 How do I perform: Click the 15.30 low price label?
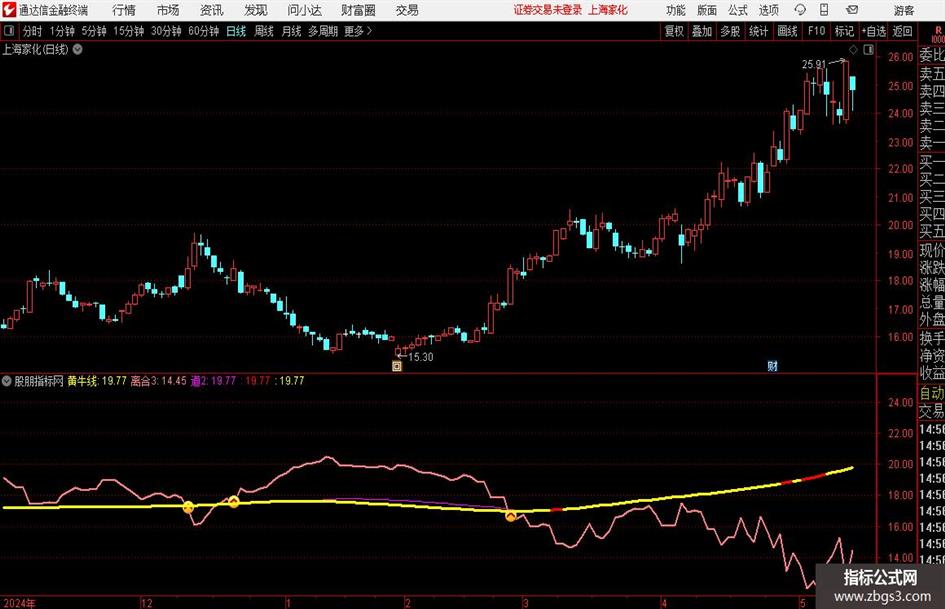click(421, 357)
